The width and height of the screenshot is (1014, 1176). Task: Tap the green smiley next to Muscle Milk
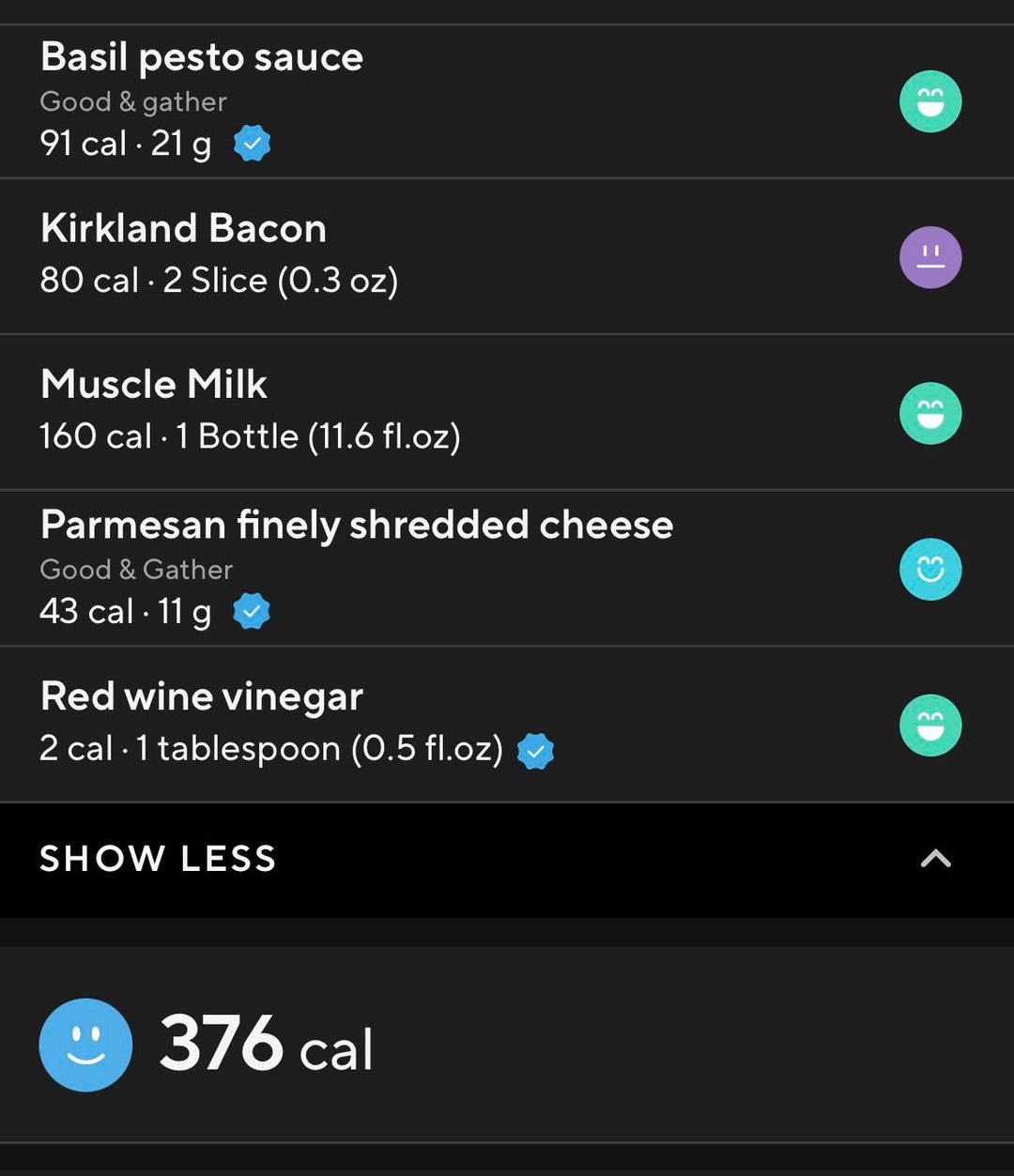pyautogui.click(x=930, y=413)
